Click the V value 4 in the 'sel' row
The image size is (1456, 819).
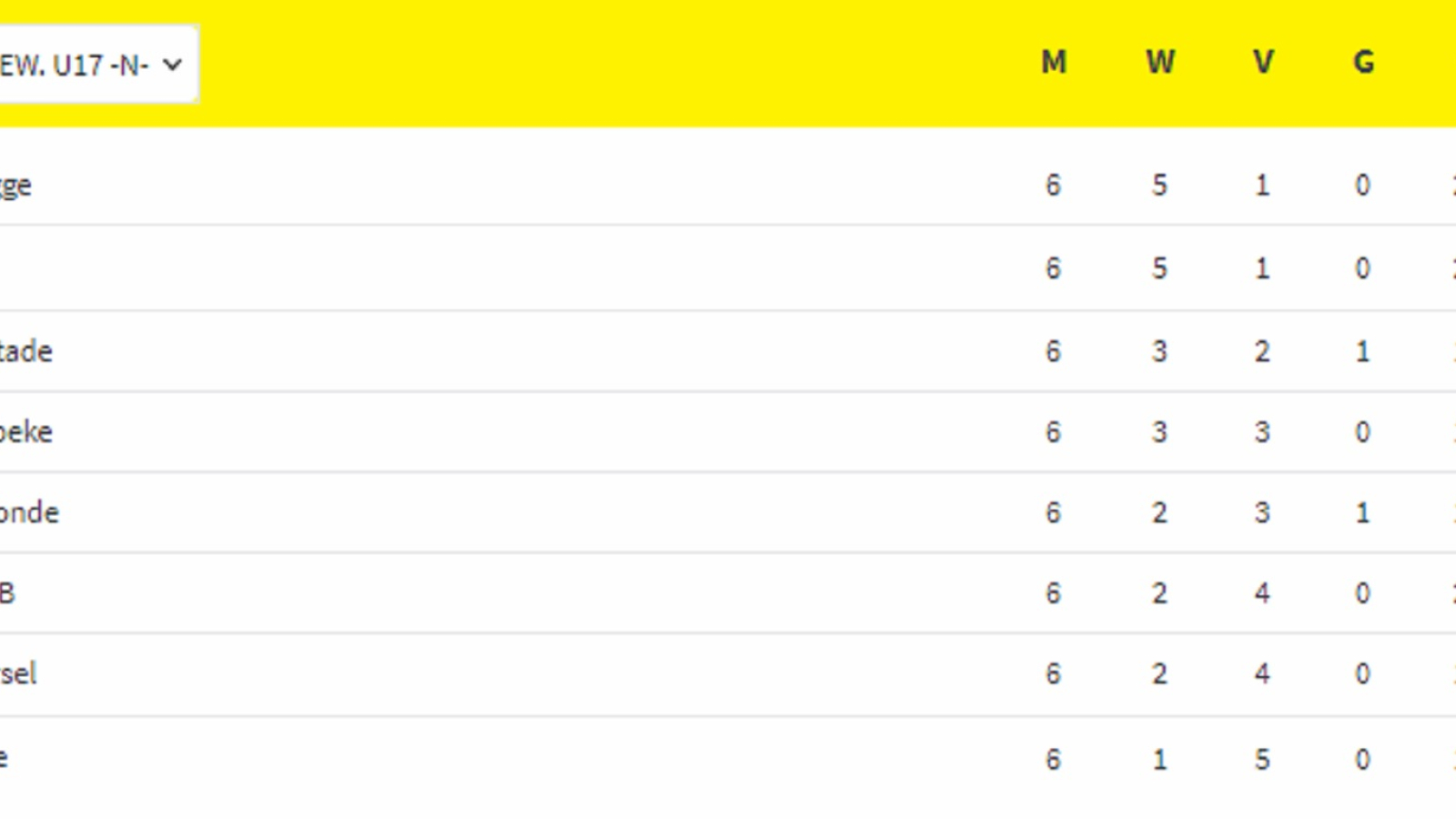click(1262, 674)
